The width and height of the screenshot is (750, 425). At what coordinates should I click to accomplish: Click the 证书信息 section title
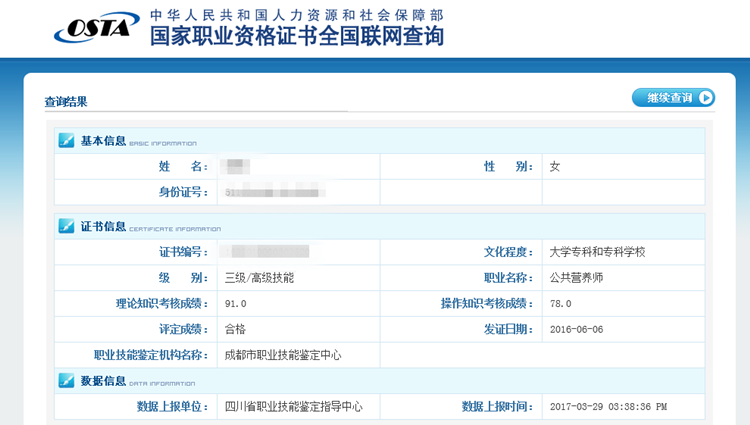tap(103, 226)
